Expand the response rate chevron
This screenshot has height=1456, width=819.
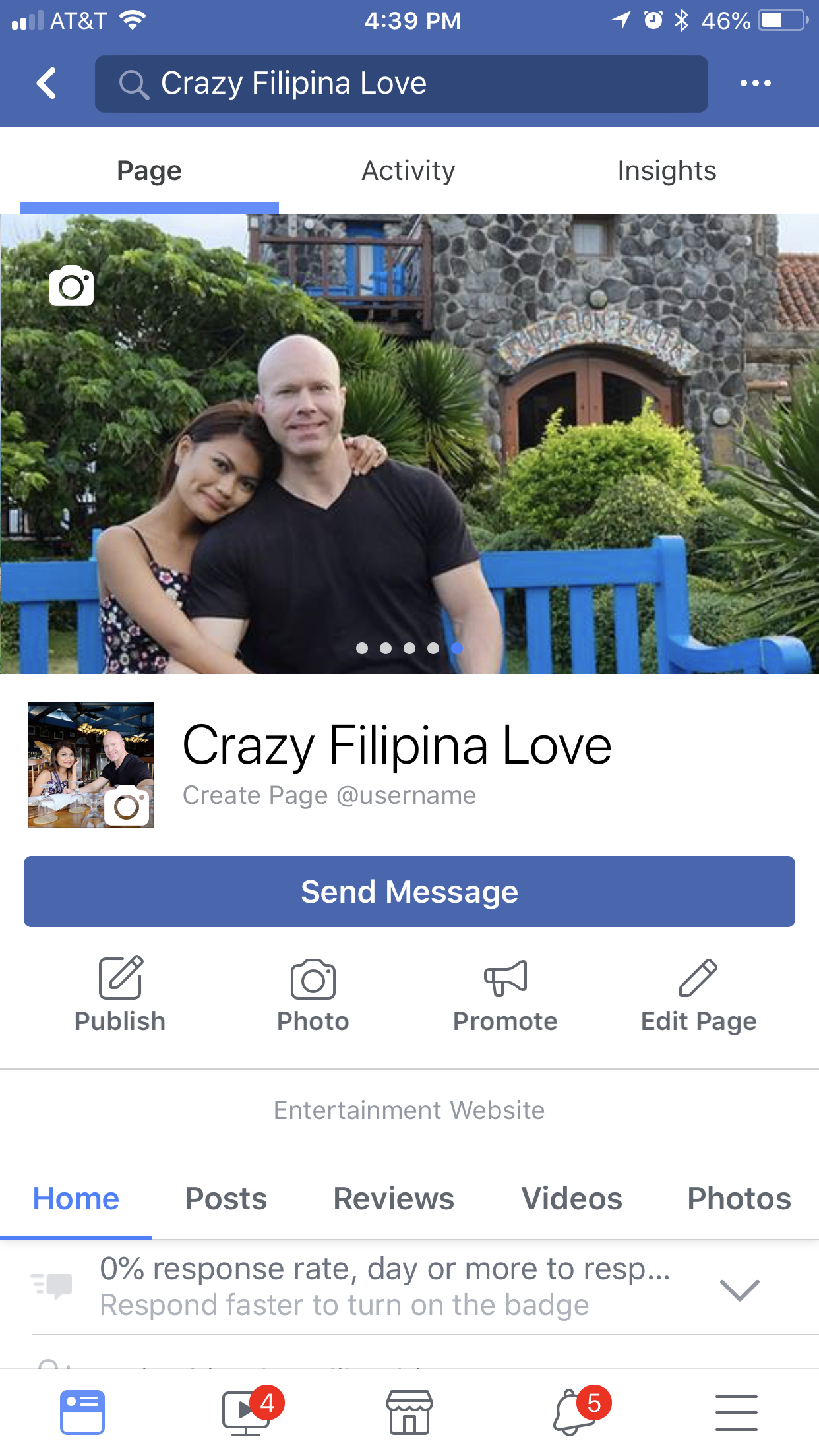[740, 1290]
